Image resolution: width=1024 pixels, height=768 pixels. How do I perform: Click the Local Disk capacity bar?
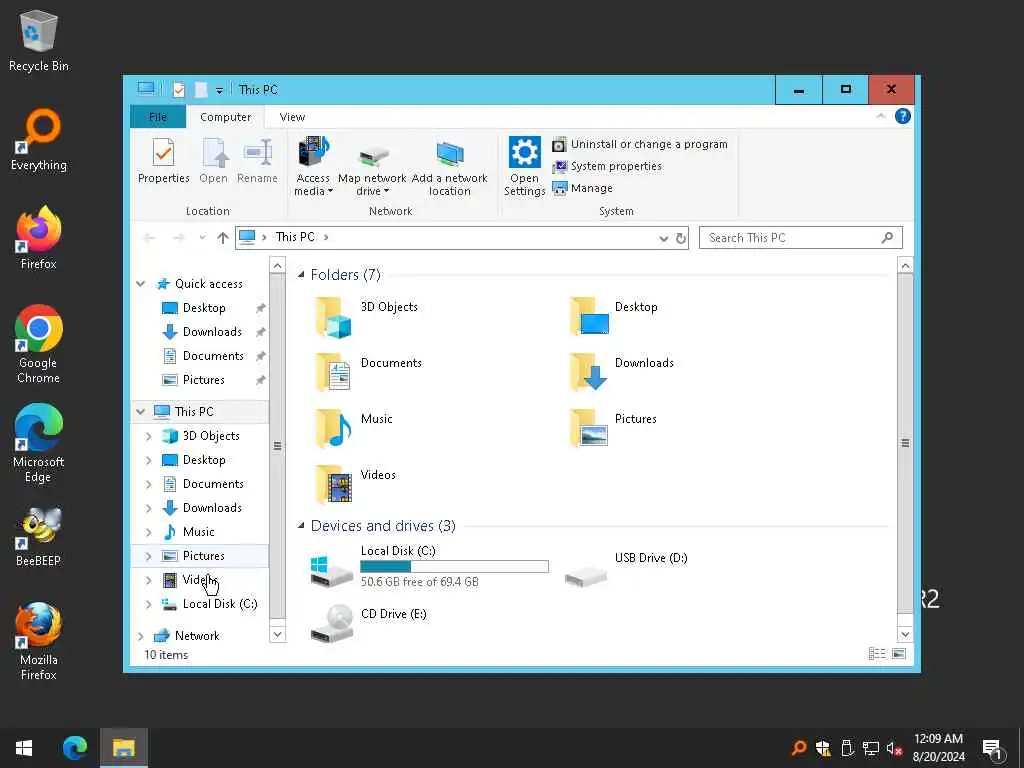[x=455, y=566]
